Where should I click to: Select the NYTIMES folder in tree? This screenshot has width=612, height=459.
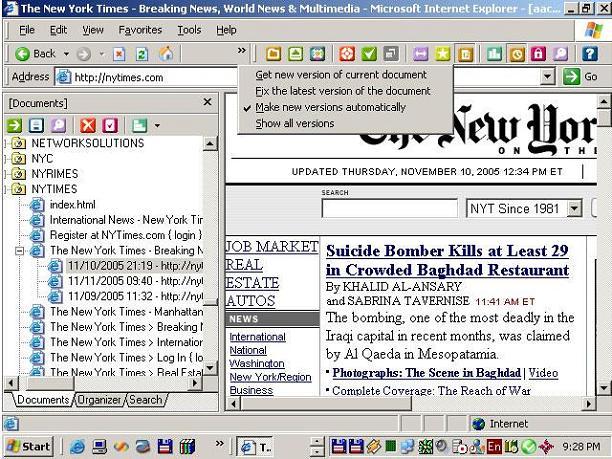pyautogui.click(x=54, y=189)
